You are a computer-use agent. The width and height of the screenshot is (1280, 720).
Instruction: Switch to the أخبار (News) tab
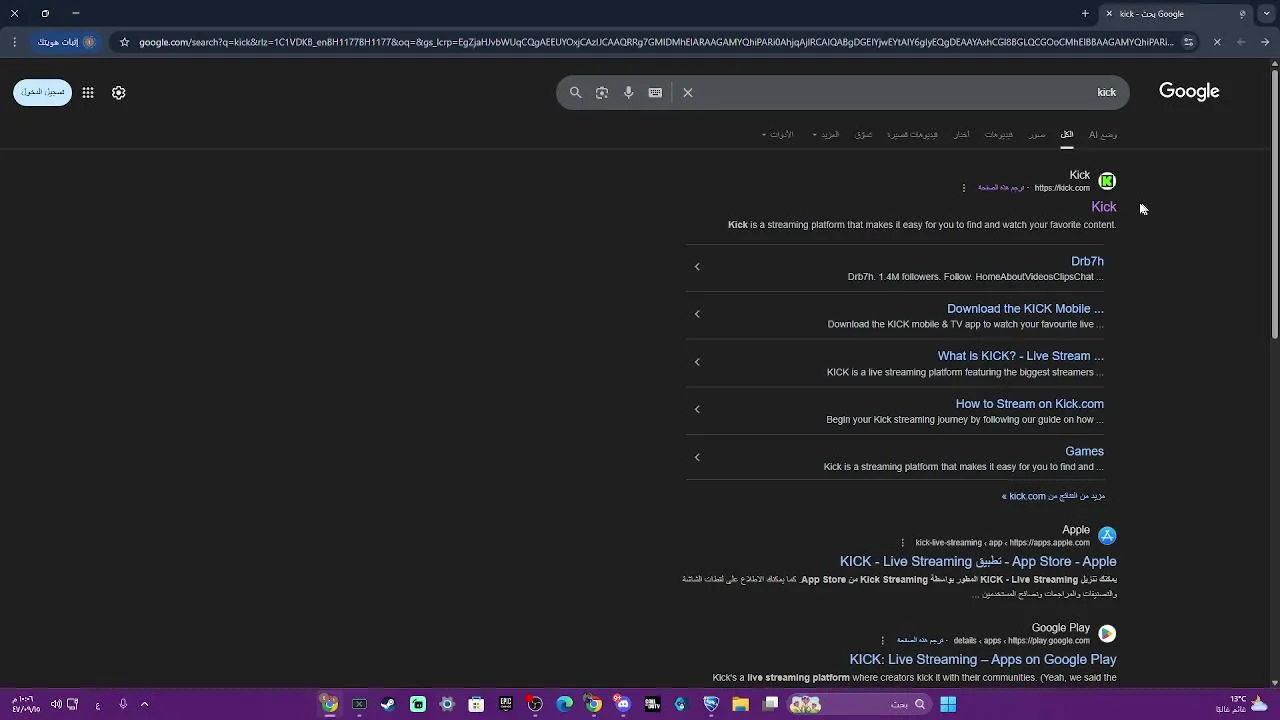(961, 134)
